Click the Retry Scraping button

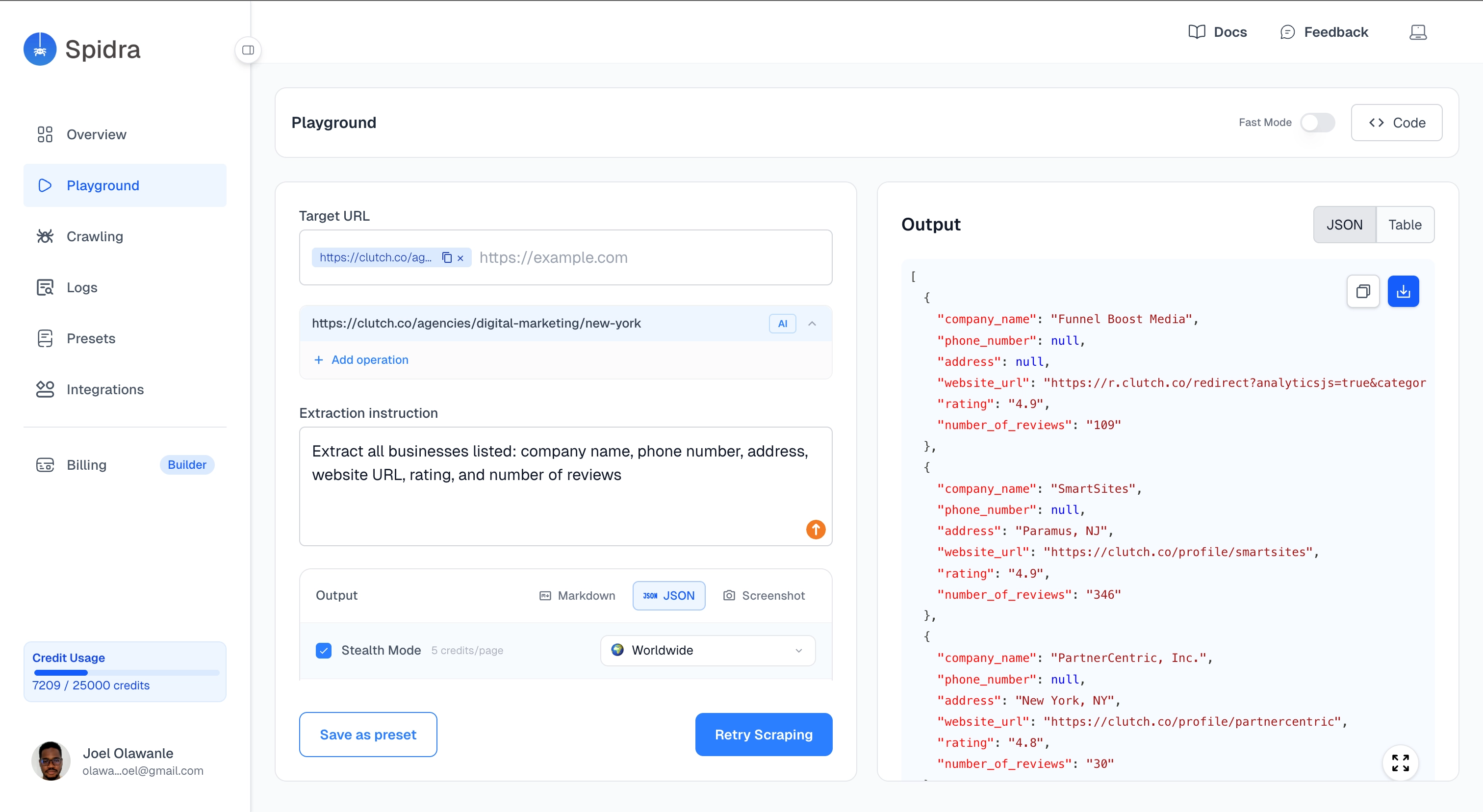[764, 735]
